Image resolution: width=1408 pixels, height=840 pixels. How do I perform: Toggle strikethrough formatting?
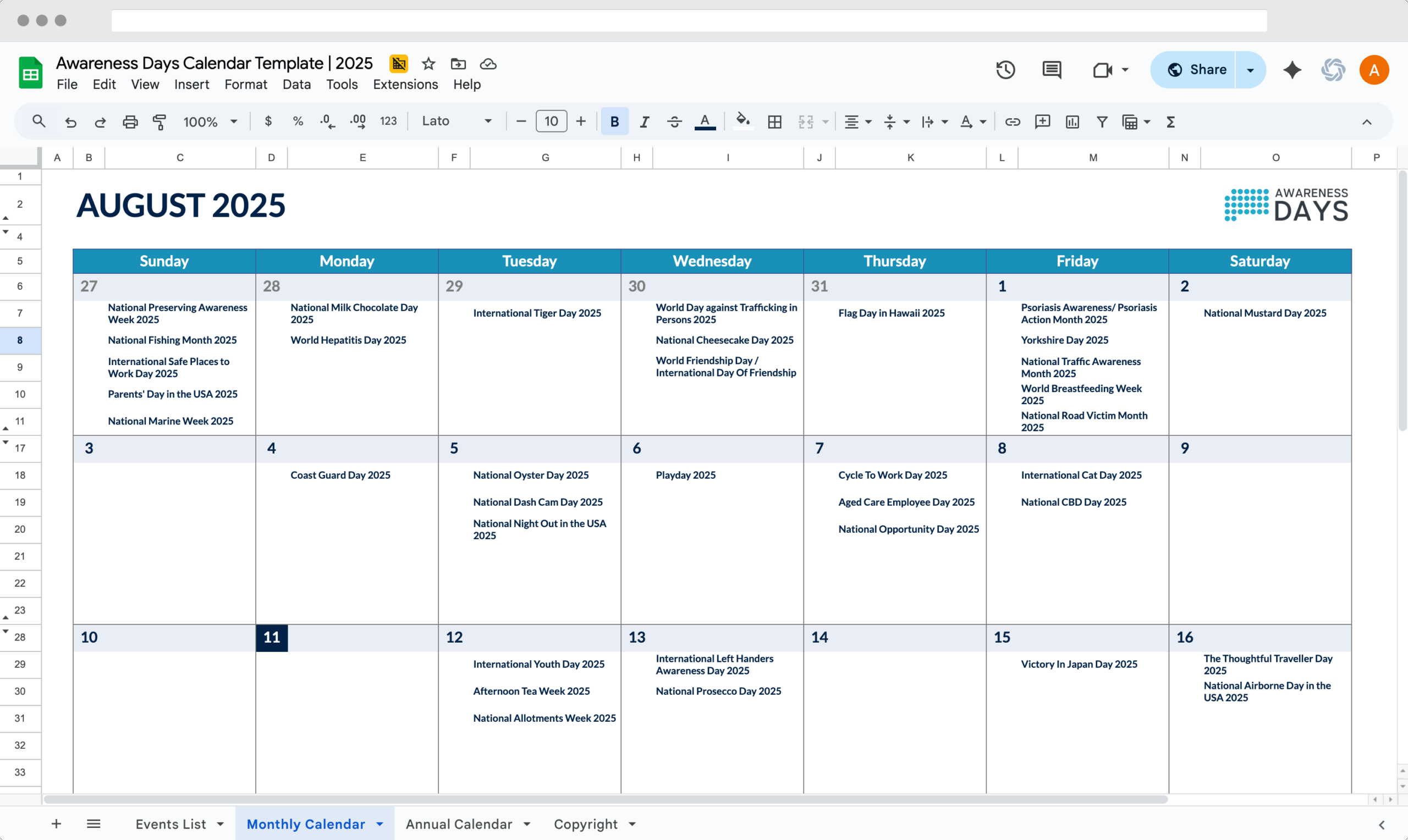point(674,121)
